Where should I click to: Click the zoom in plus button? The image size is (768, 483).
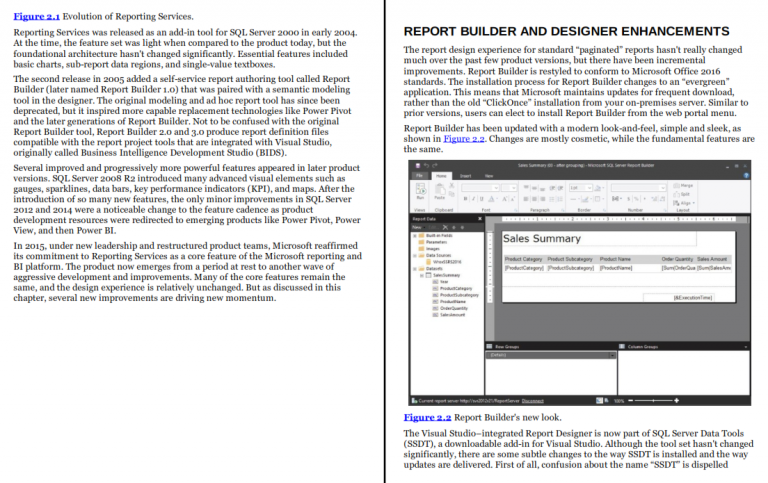[676, 401]
